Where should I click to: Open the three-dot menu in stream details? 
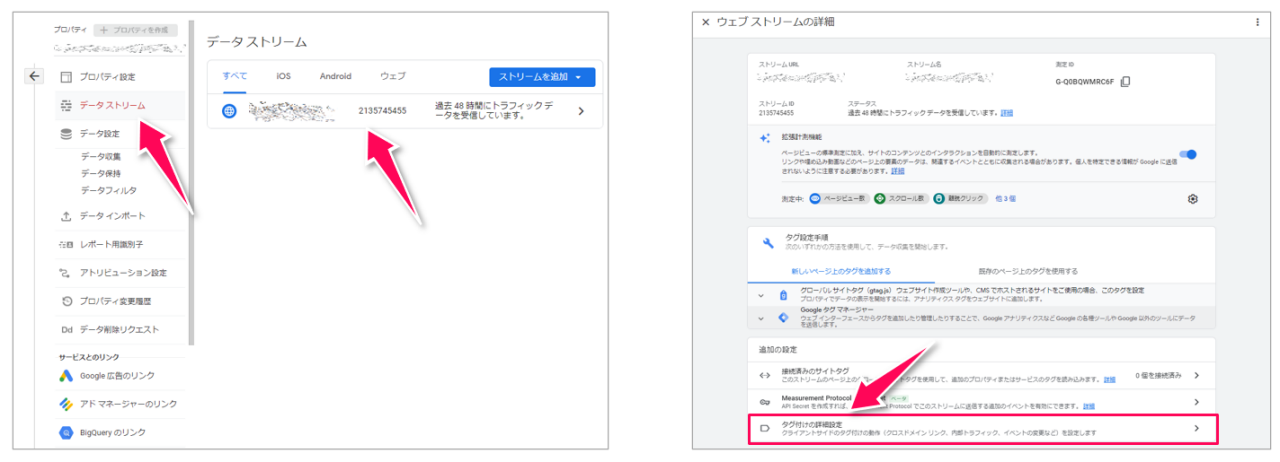(x=1257, y=22)
